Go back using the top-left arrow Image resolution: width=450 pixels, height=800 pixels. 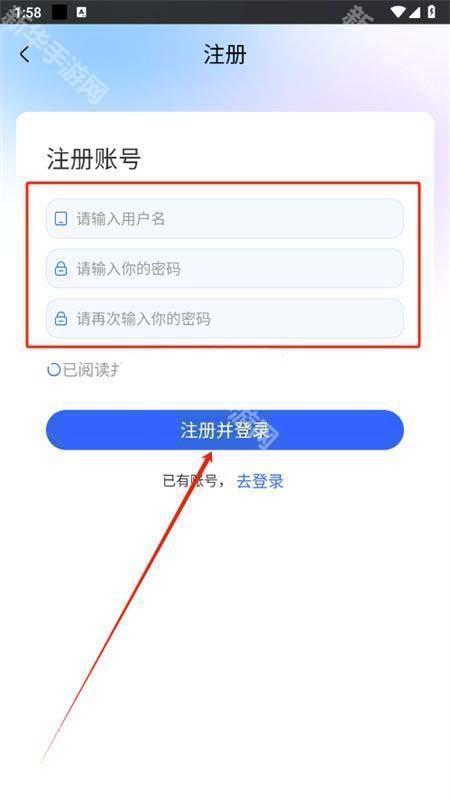click(x=24, y=54)
